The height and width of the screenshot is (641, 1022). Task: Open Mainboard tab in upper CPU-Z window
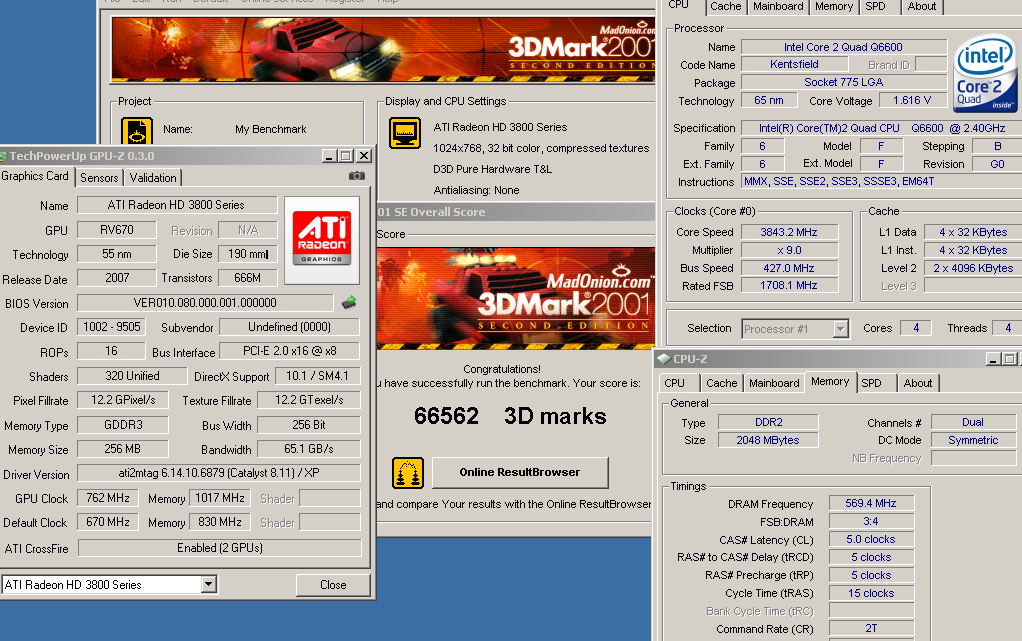[778, 7]
